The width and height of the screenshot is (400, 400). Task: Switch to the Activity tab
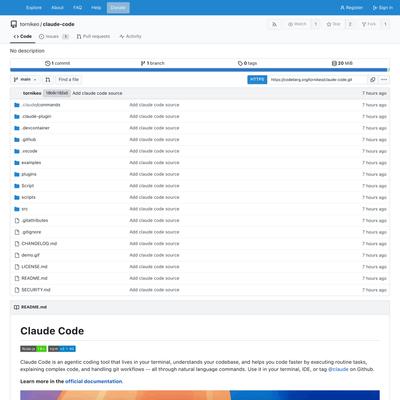pos(130,36)
